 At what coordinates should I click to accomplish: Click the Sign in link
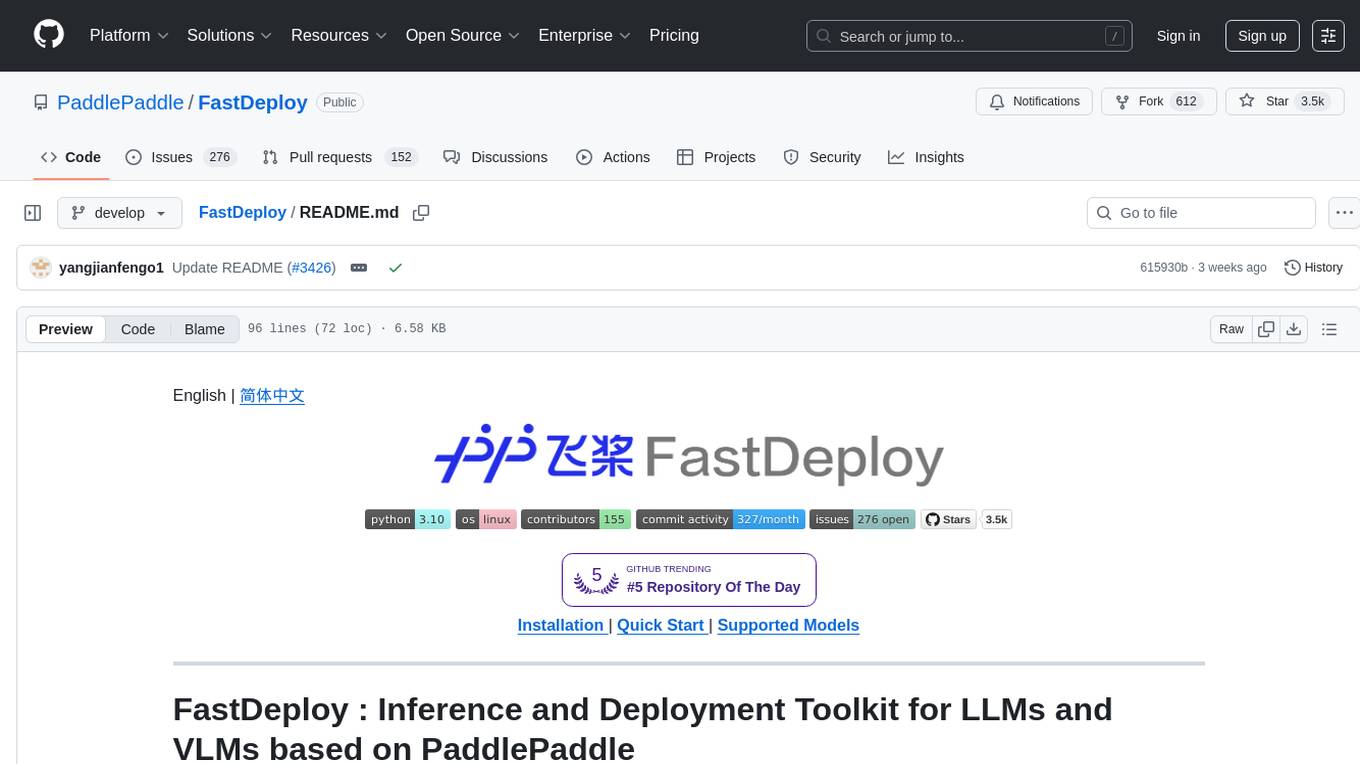tap(1178, 36)
